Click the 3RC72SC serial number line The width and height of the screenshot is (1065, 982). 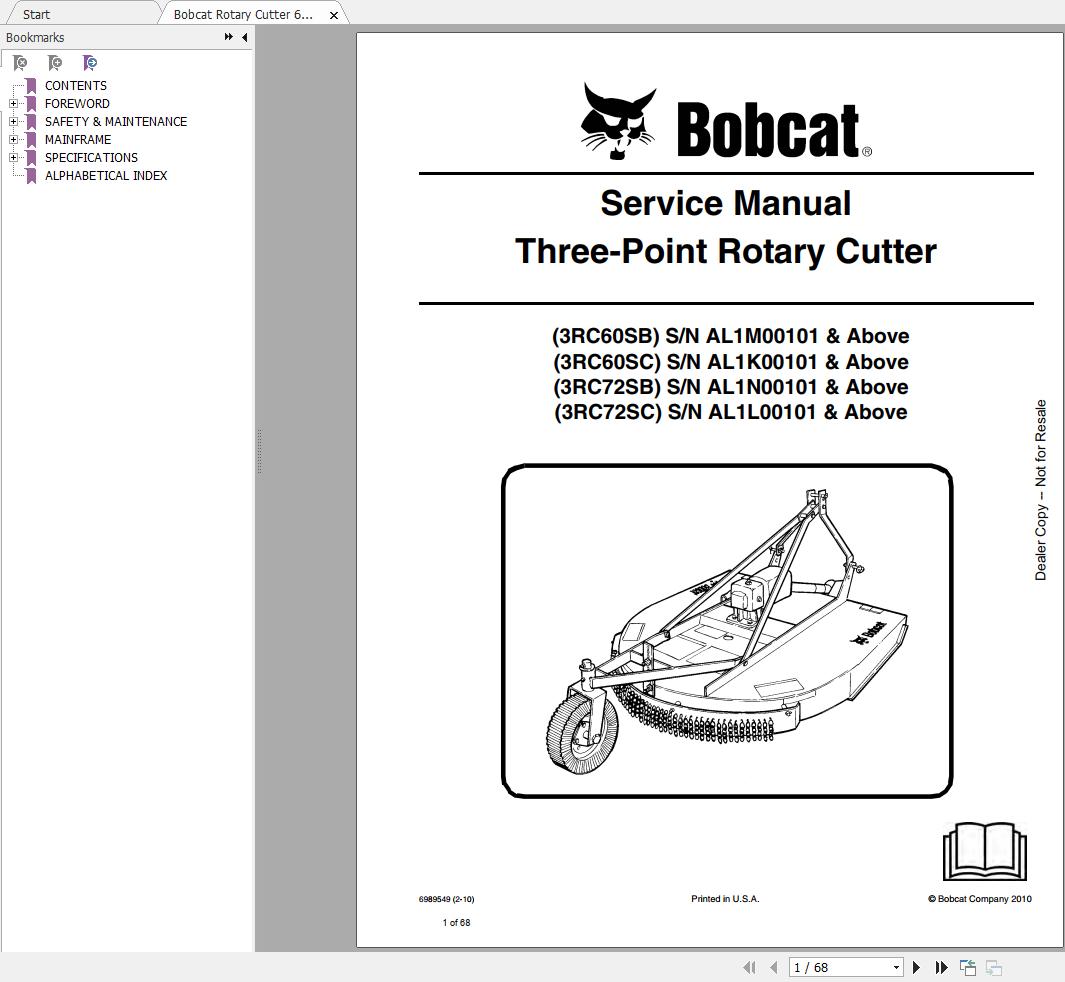[x=731, y=412]
